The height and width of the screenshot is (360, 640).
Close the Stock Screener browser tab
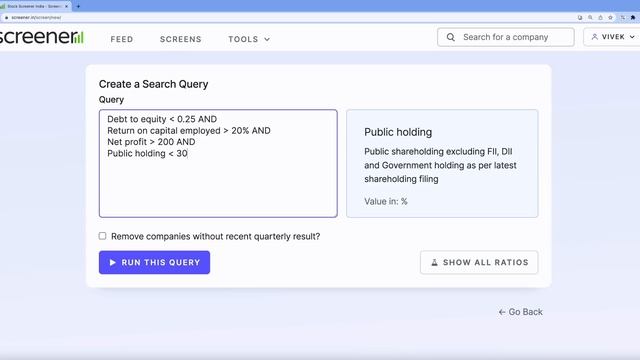click(x=67, y=7)
